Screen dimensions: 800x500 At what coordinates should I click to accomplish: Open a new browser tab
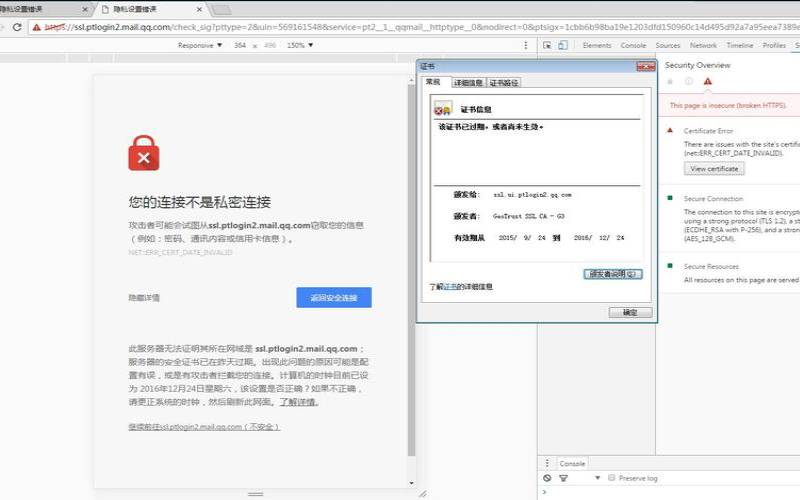tap(221, 9)
